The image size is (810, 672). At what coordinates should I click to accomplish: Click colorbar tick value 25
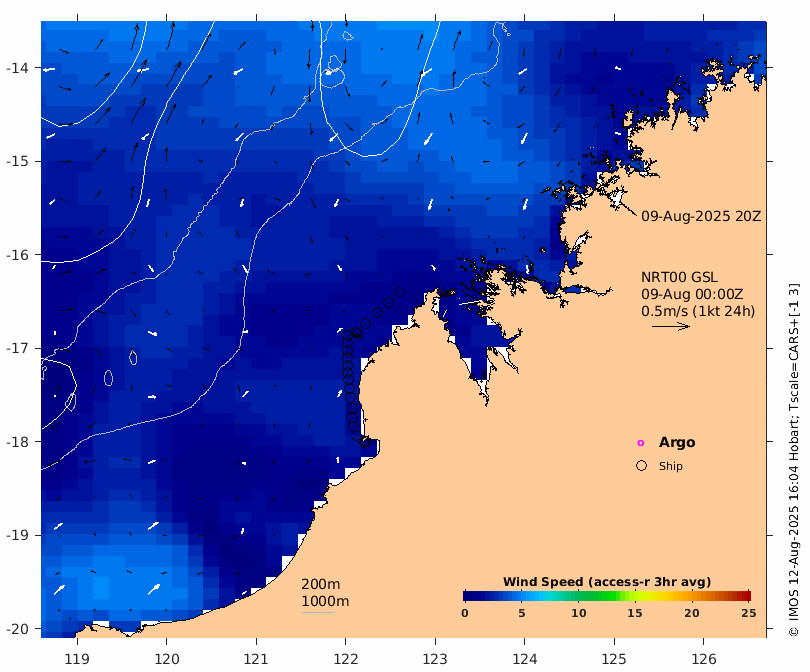[748, 613]
